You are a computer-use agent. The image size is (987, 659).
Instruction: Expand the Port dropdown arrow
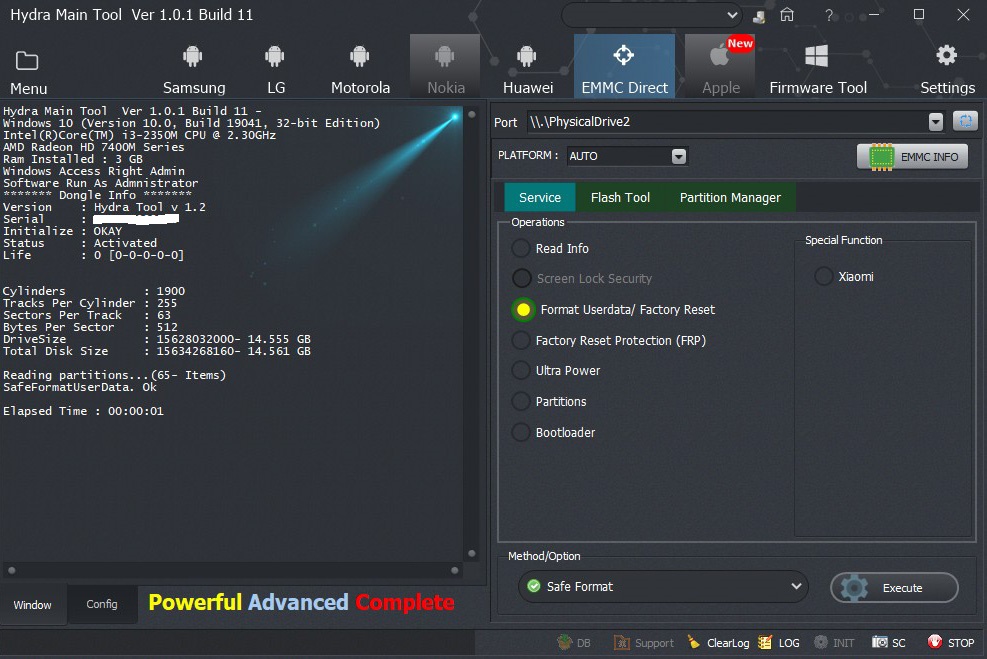935,122
